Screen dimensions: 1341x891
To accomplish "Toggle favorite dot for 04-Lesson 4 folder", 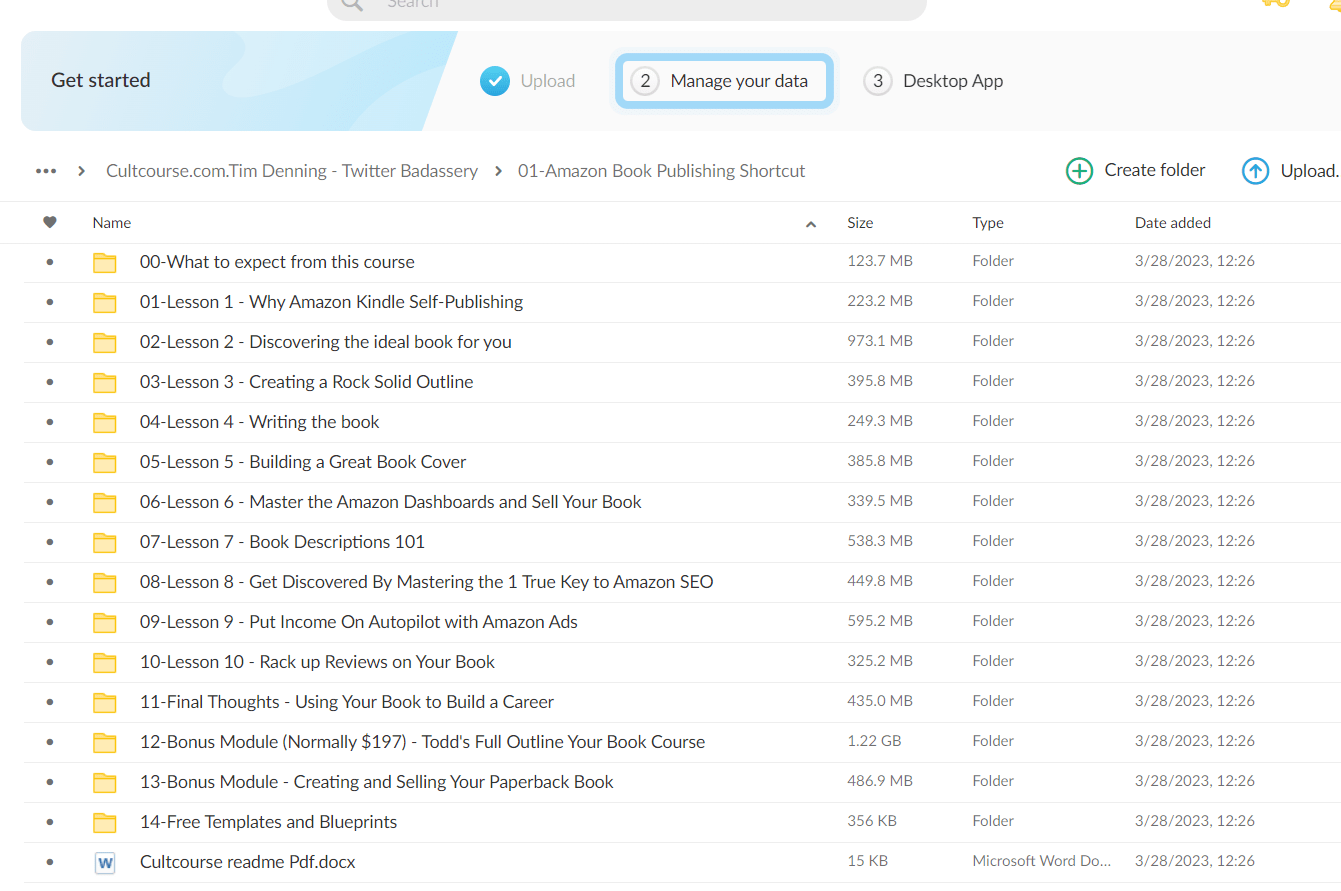I will [50, 422].
